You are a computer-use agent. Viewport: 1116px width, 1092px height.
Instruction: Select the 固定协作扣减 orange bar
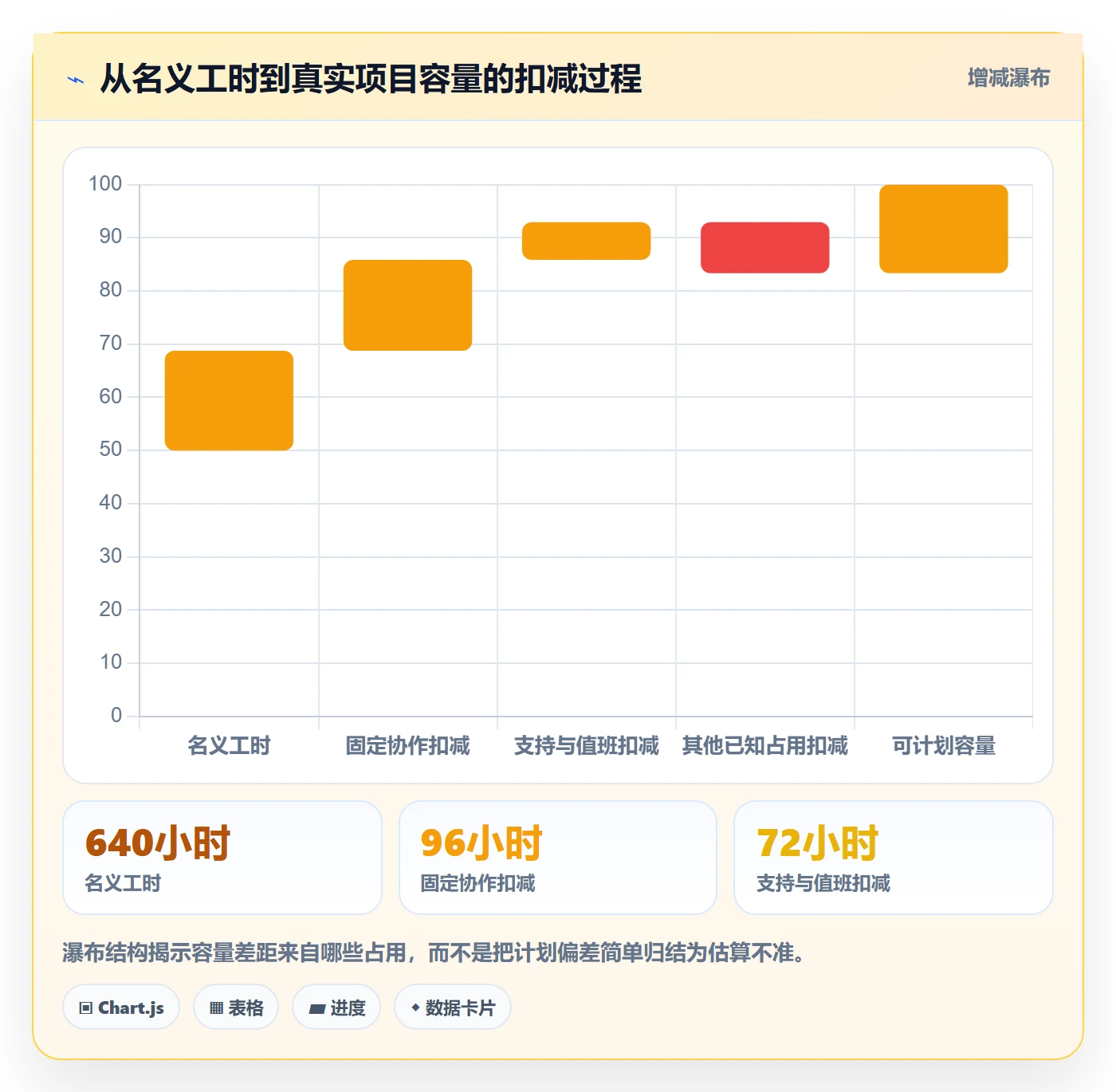407,305
